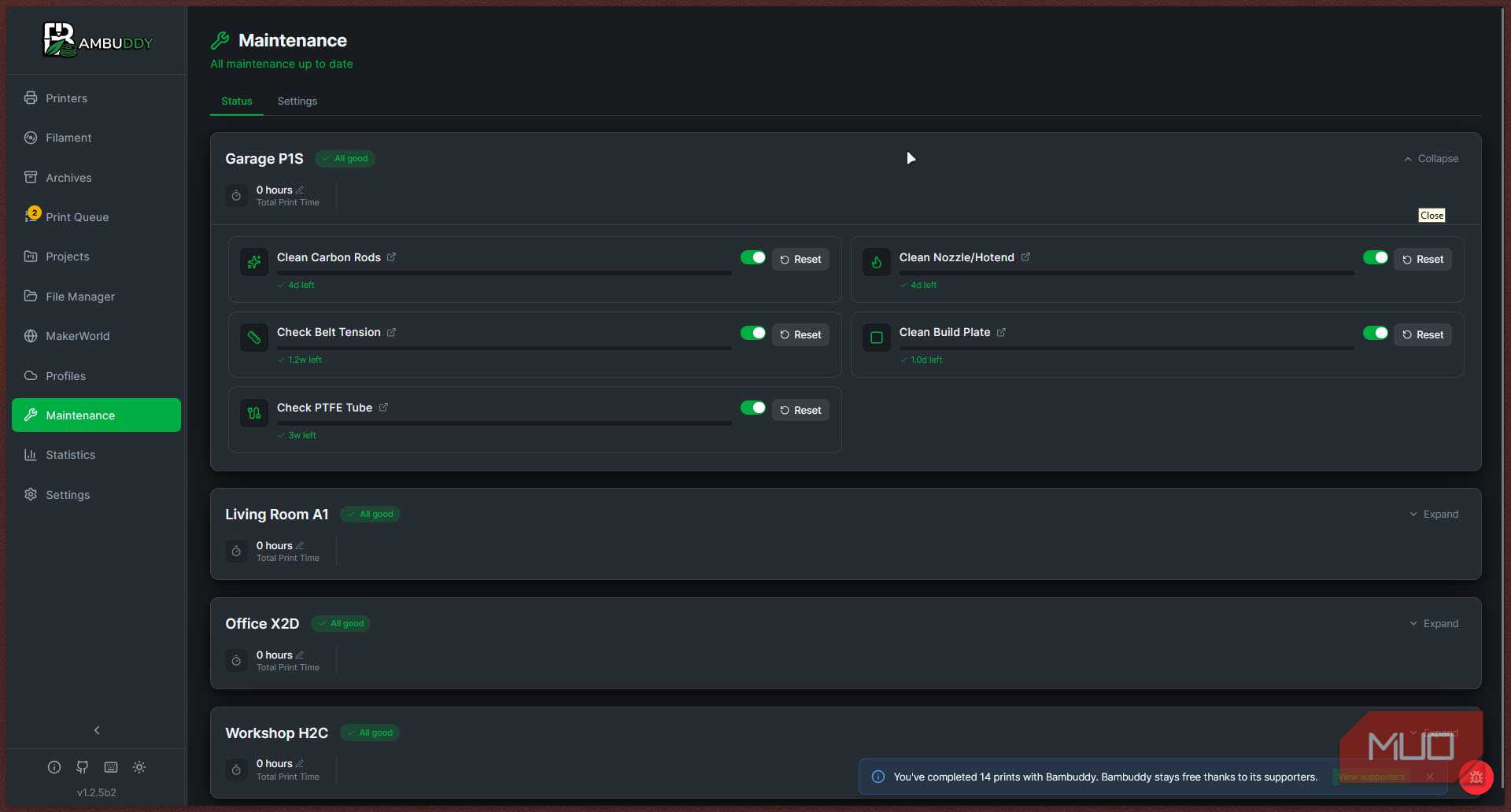The height and width of the screenshot is (812, 1511).
Task: Click the red bug report button
Action: (x=1476, y=777)
